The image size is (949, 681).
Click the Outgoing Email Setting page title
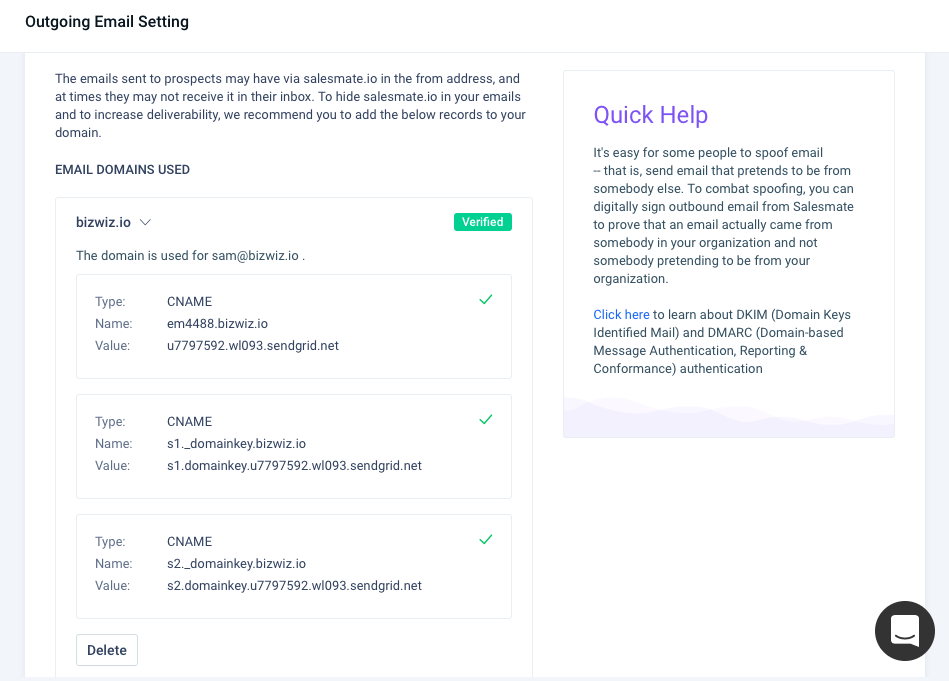tap(107, 22)
